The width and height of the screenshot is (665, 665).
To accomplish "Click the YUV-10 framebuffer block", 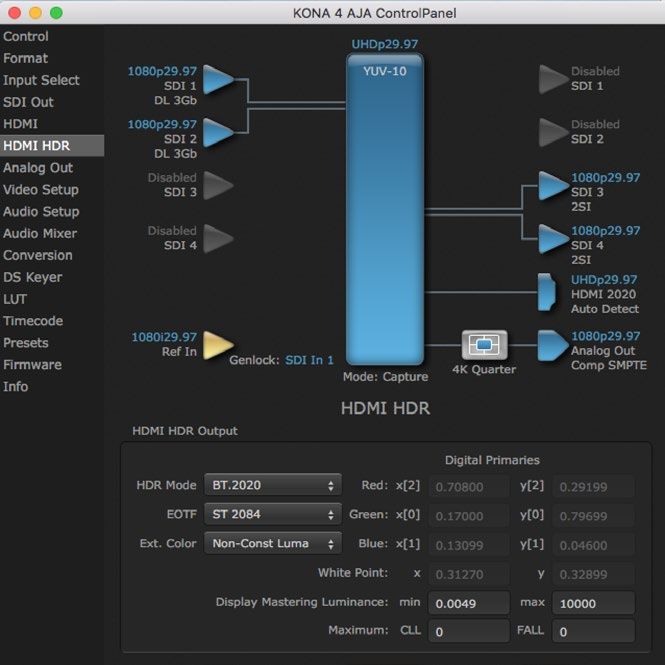I will (x=385, y=209).
